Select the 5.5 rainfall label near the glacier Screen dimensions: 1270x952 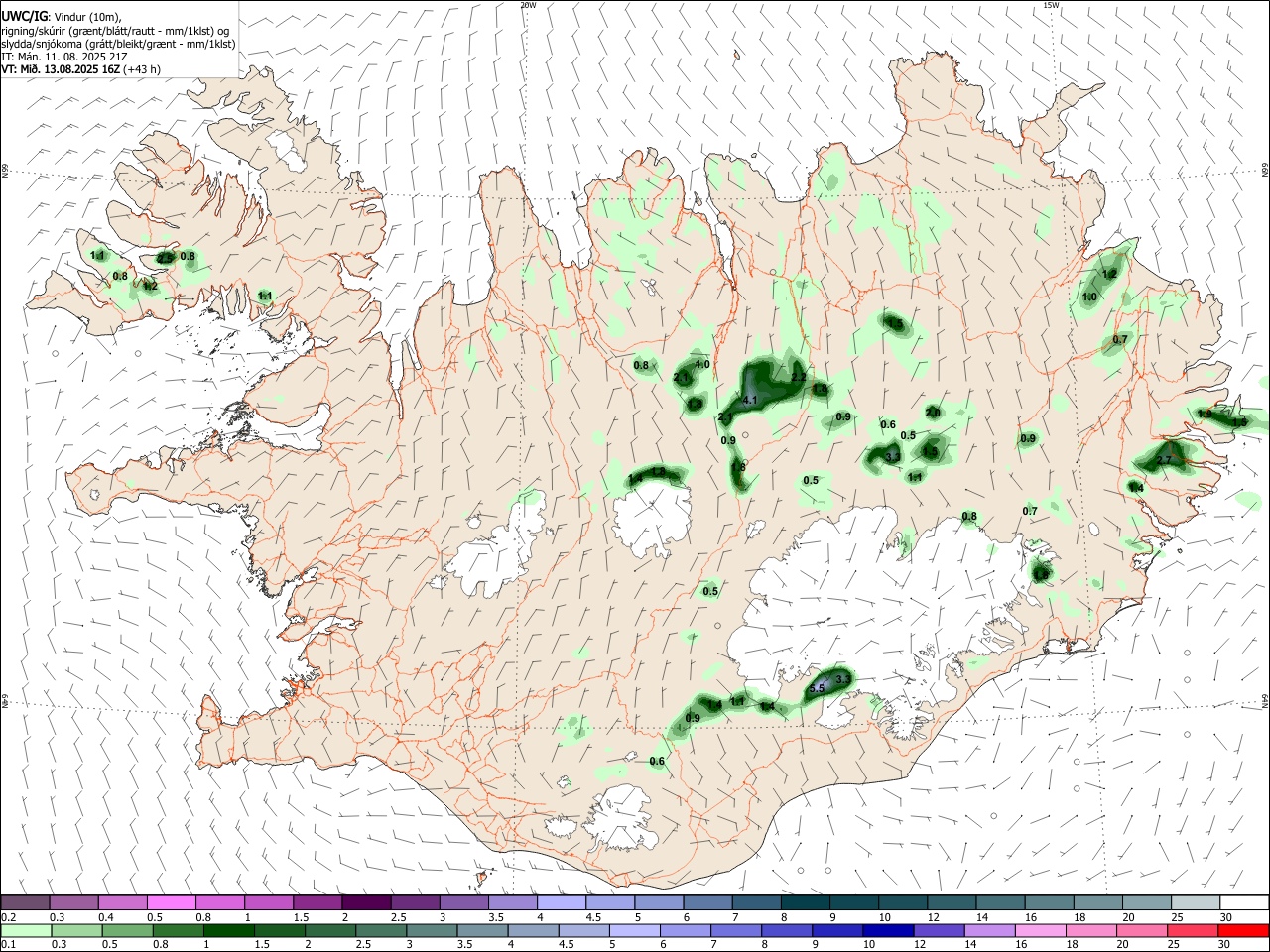819,688
